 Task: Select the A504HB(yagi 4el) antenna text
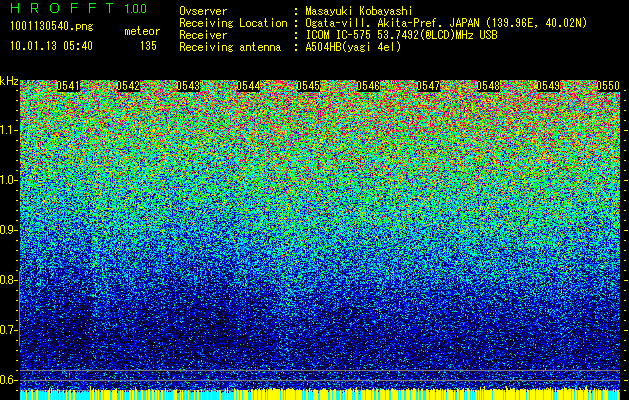[353, 47]
